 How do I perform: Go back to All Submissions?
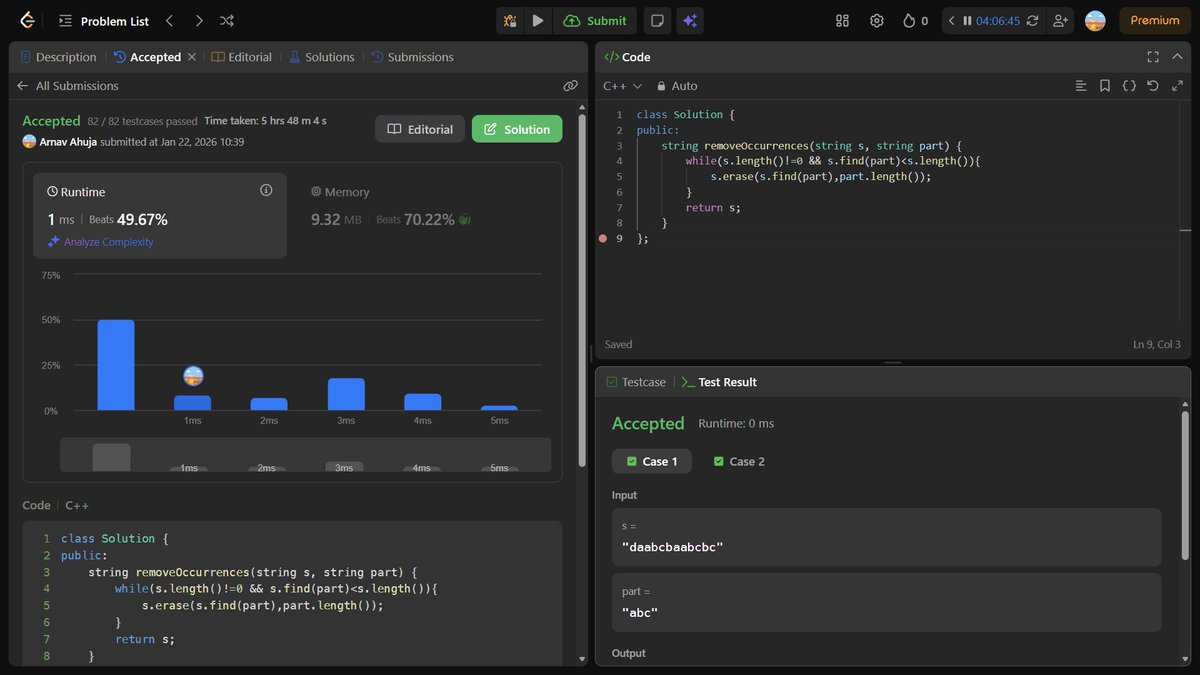[68, 86]
